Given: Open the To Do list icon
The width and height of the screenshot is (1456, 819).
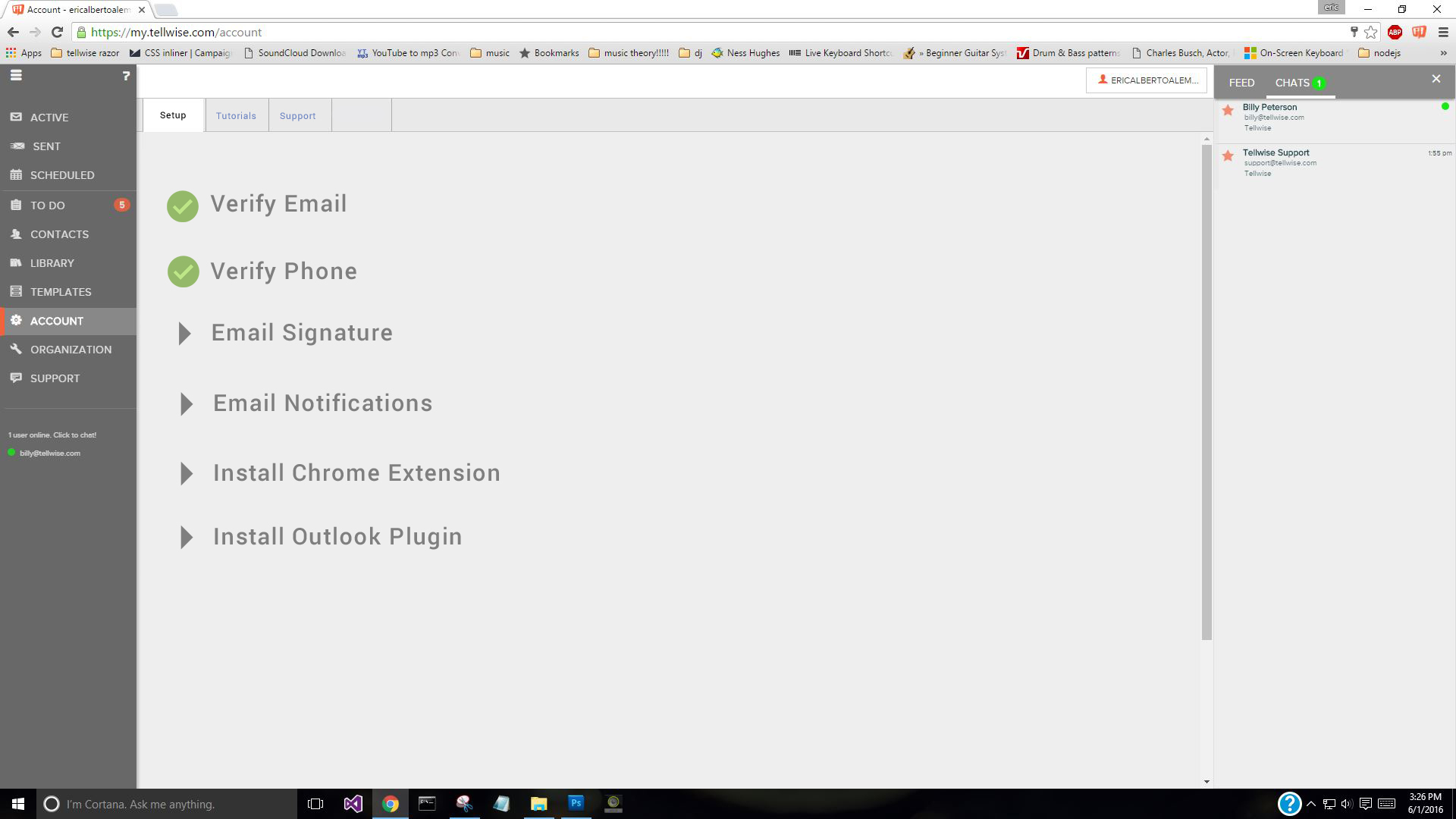Looking at the screenshot, I should pyautogui.click(x=16, y=205).
